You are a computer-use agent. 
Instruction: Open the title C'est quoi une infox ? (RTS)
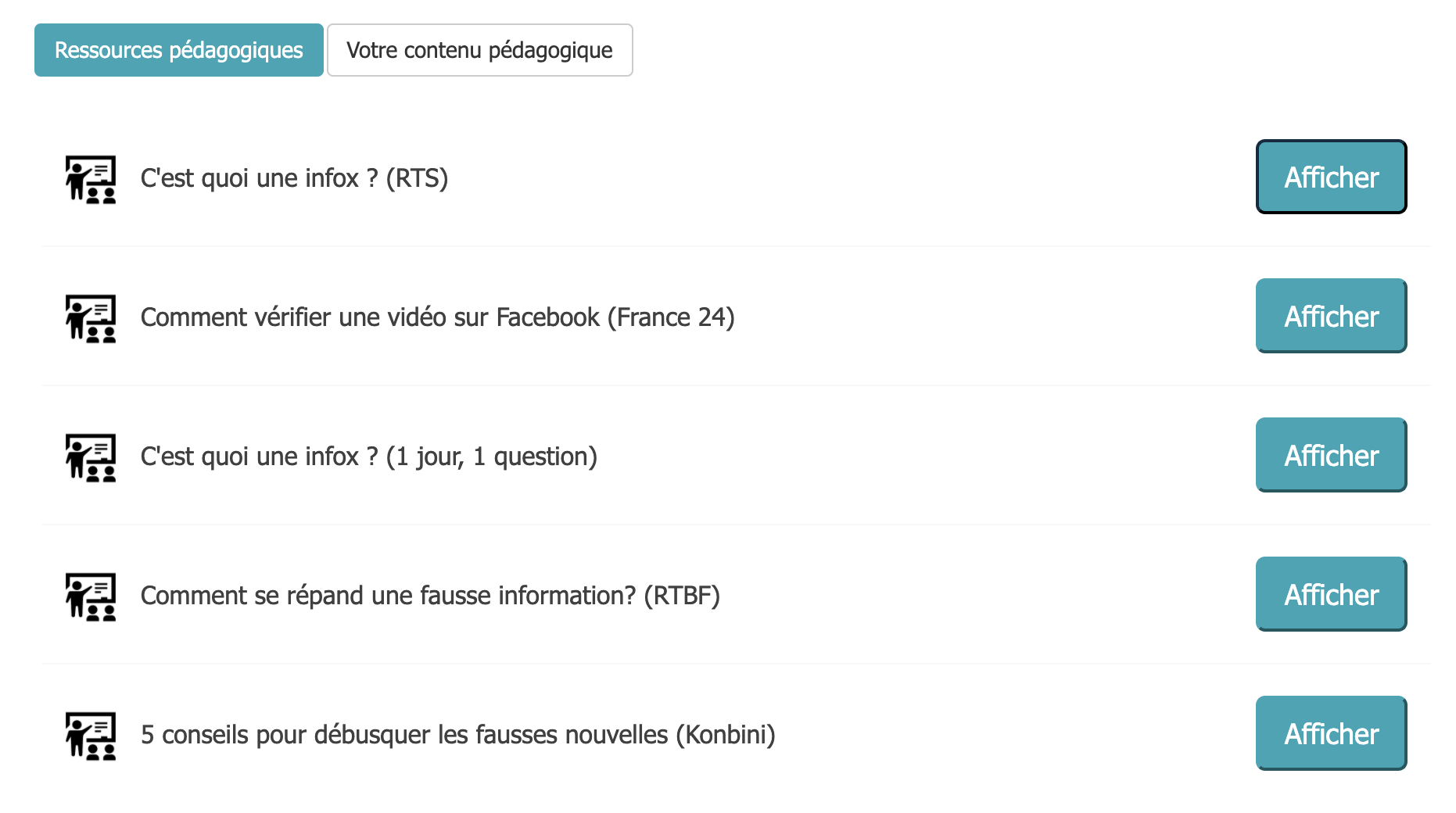pos(294,178)
